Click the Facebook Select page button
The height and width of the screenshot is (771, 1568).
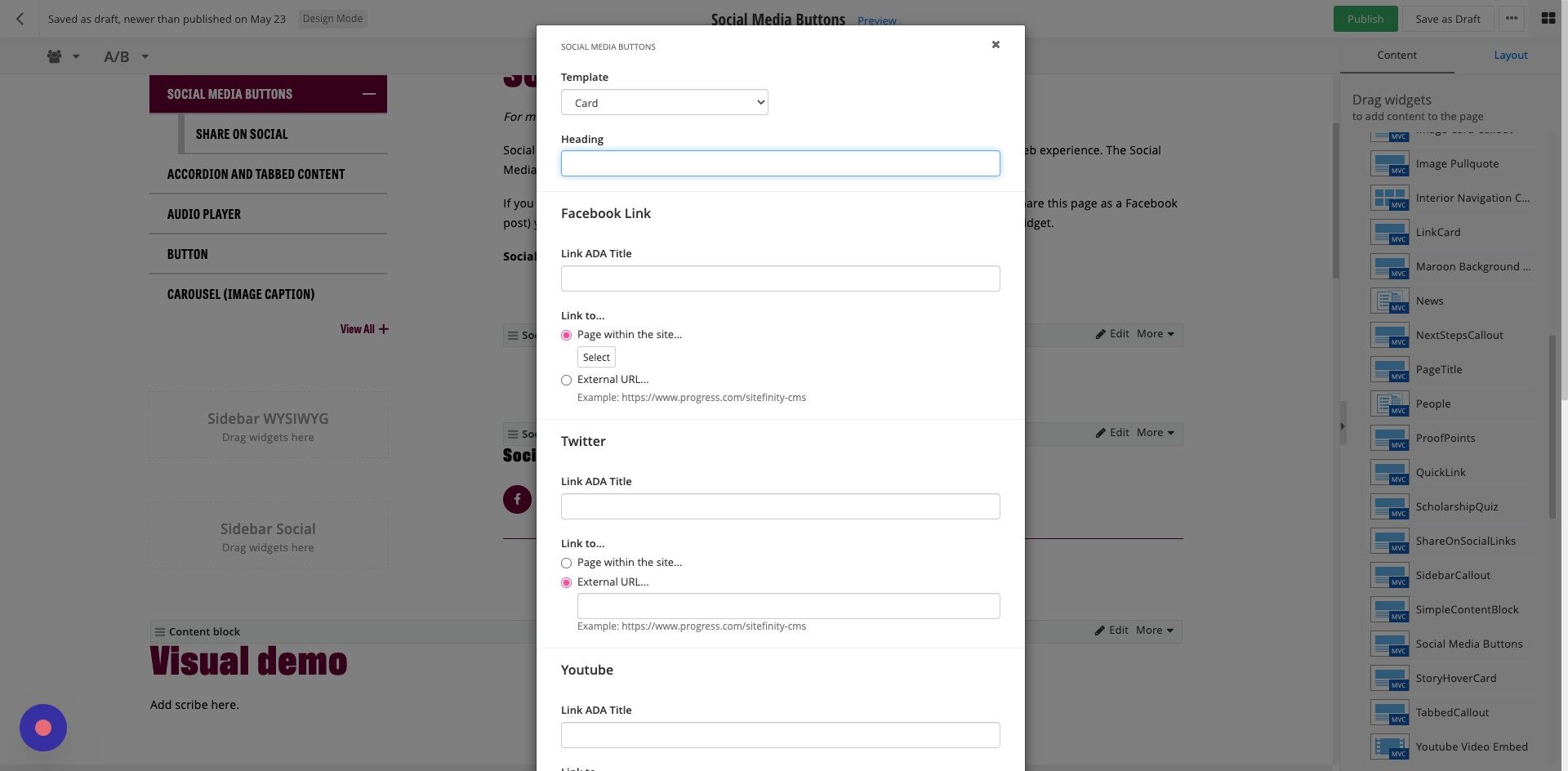click(x=596, y=358)
